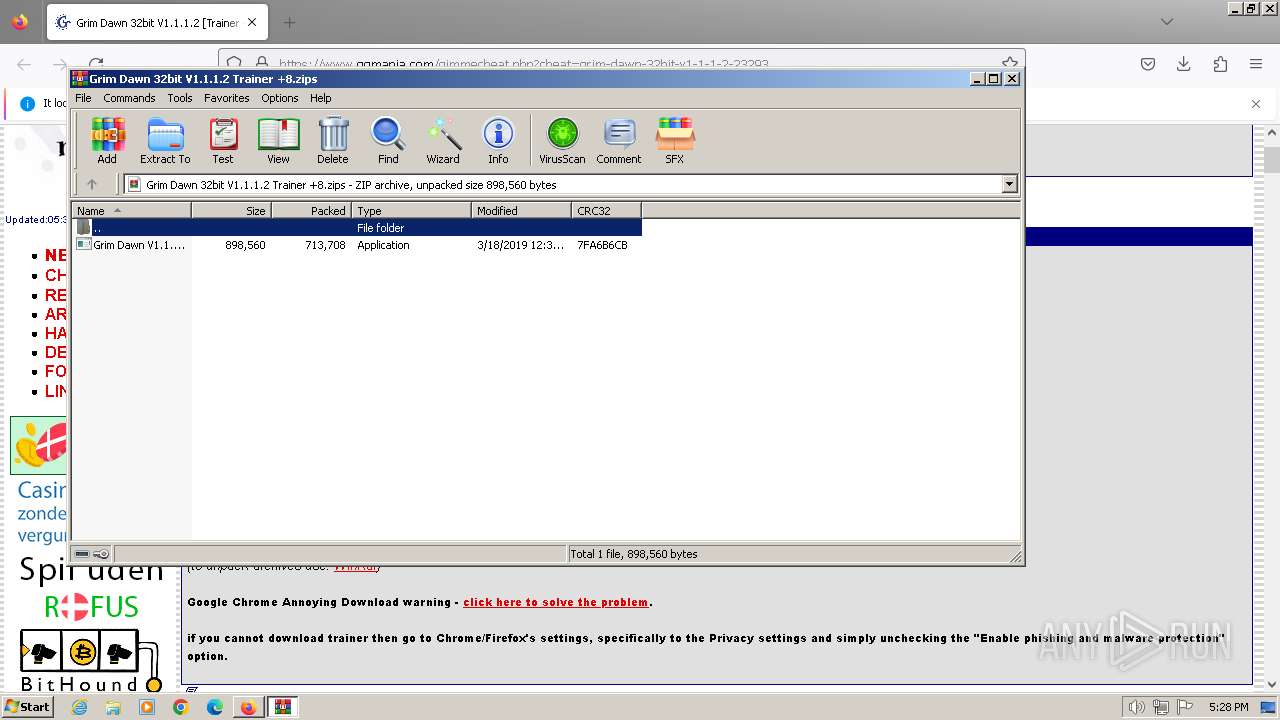Click the drive and key status icon
This screenshot has height=720, width=1280.
click(x=92, y=554)
